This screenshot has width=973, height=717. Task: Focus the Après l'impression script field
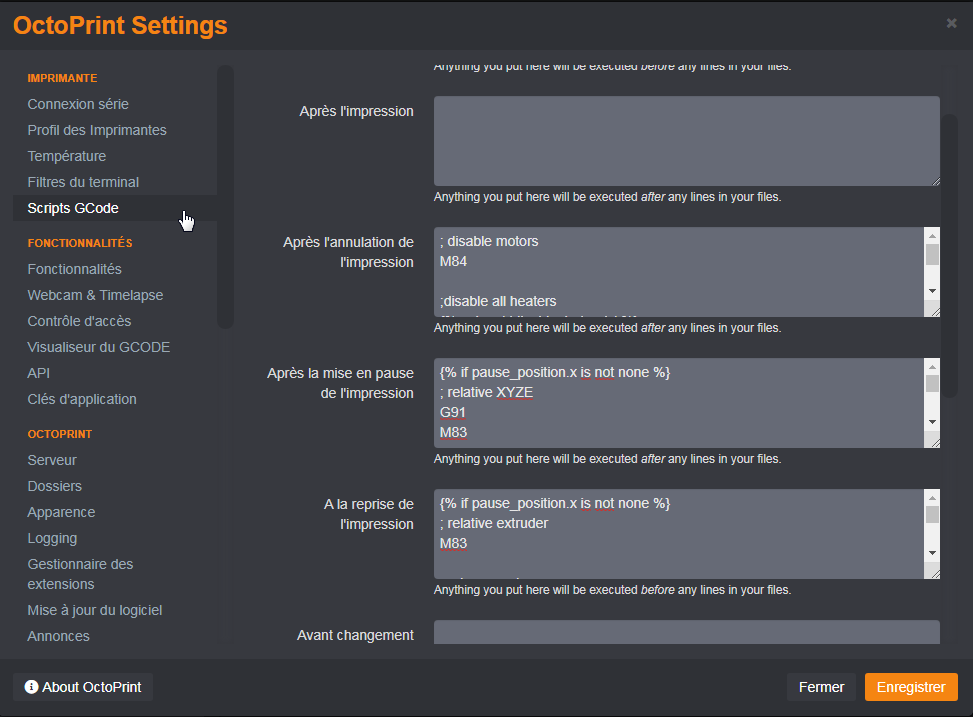[686, 141]
